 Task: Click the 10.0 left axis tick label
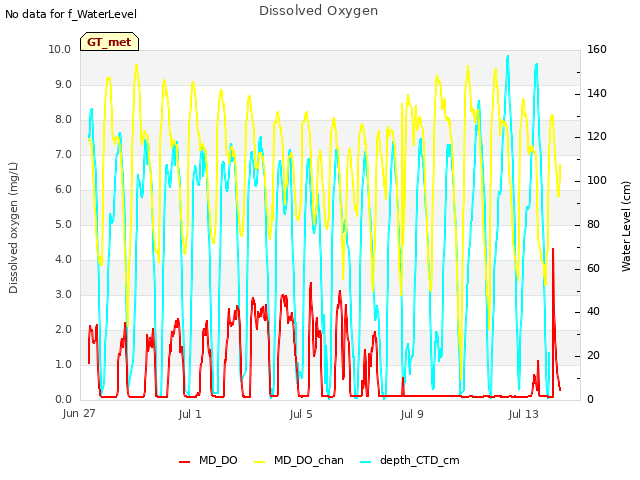click(x=60, y=49)
